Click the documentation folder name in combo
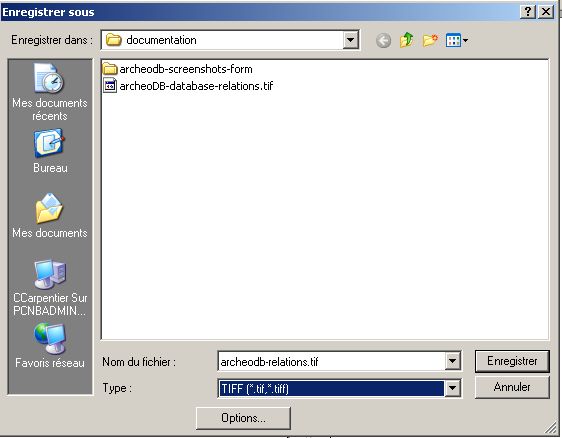This screenshot has width=562, height=438. coord(161,40)
